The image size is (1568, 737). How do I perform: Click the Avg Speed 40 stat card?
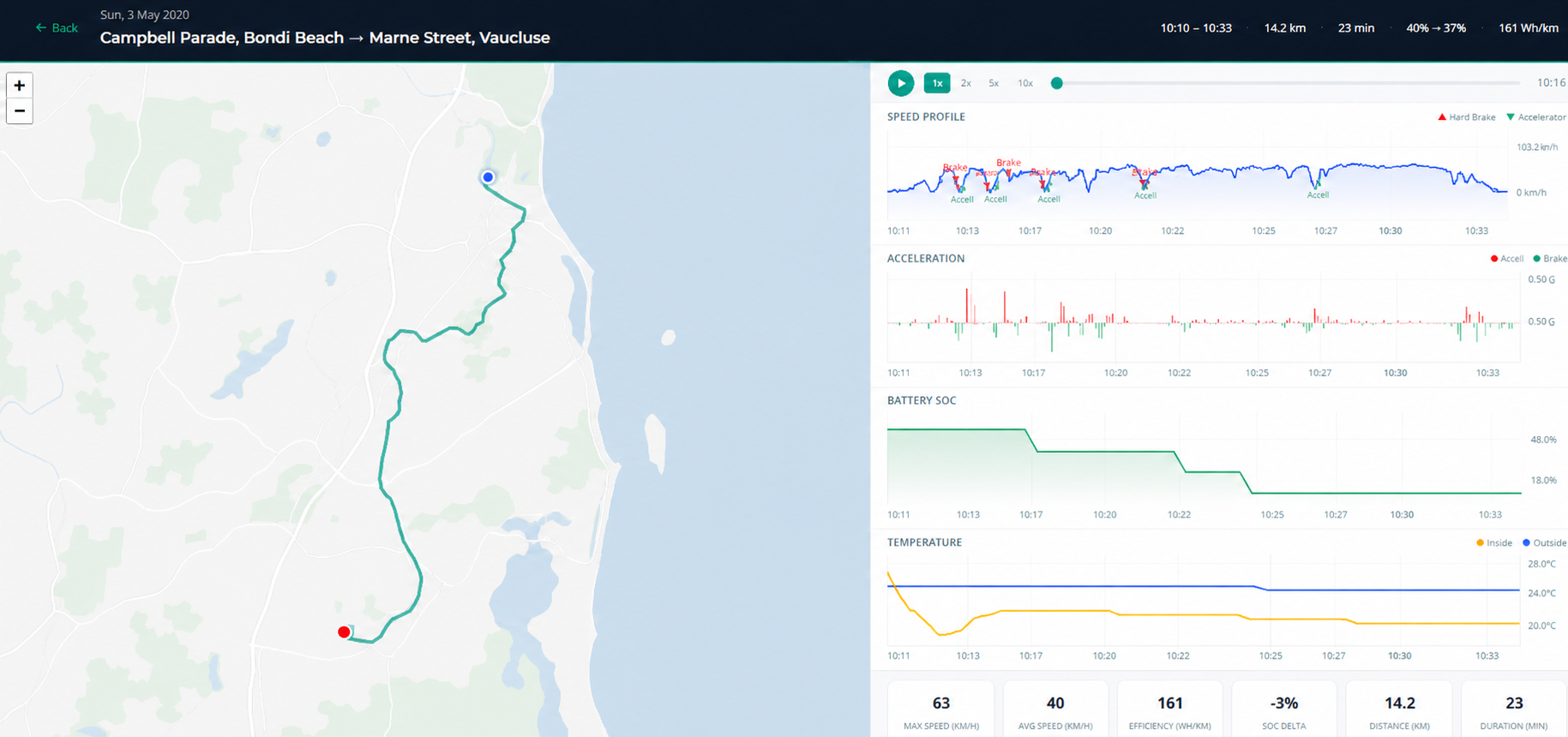[x=1055, y=710]
